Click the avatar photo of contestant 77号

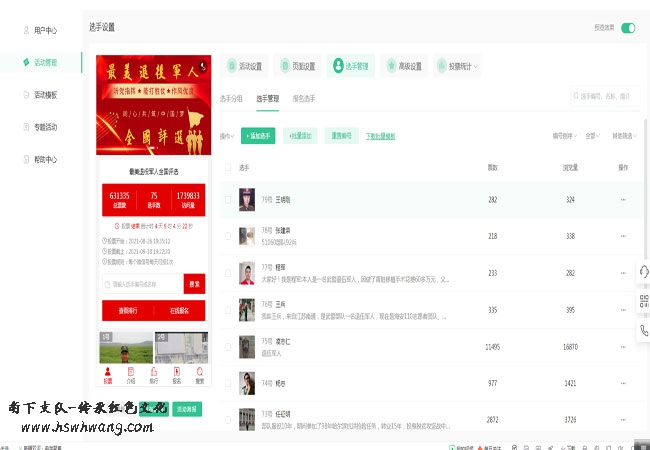coord(247,273)
